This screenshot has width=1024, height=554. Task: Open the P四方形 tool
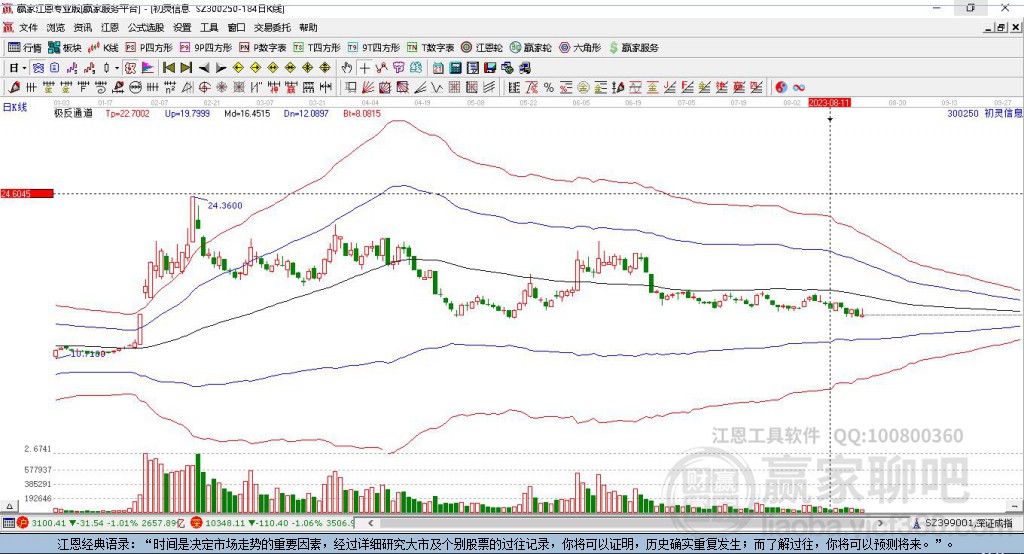click(149, 48)
